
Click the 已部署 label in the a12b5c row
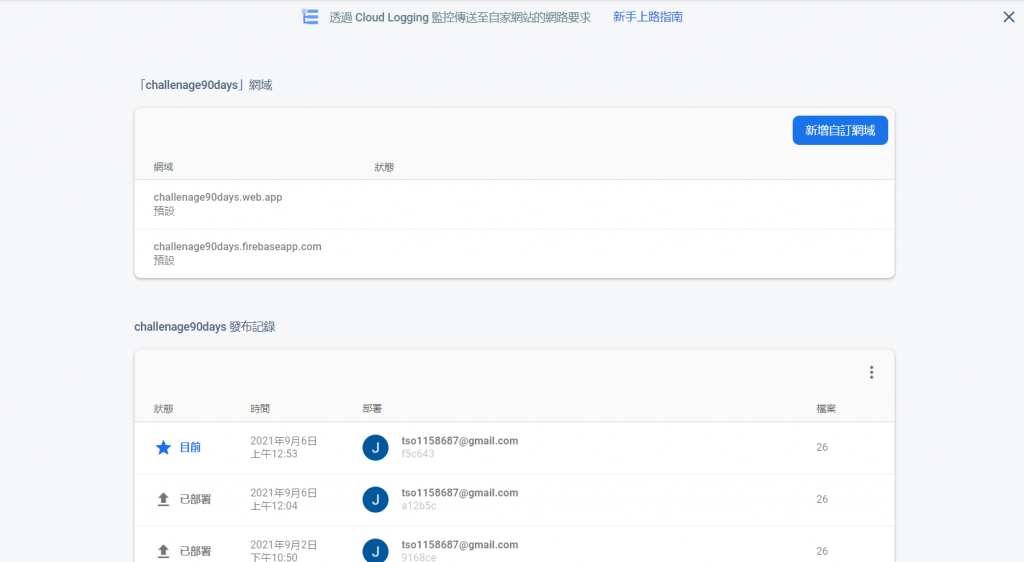195,499
